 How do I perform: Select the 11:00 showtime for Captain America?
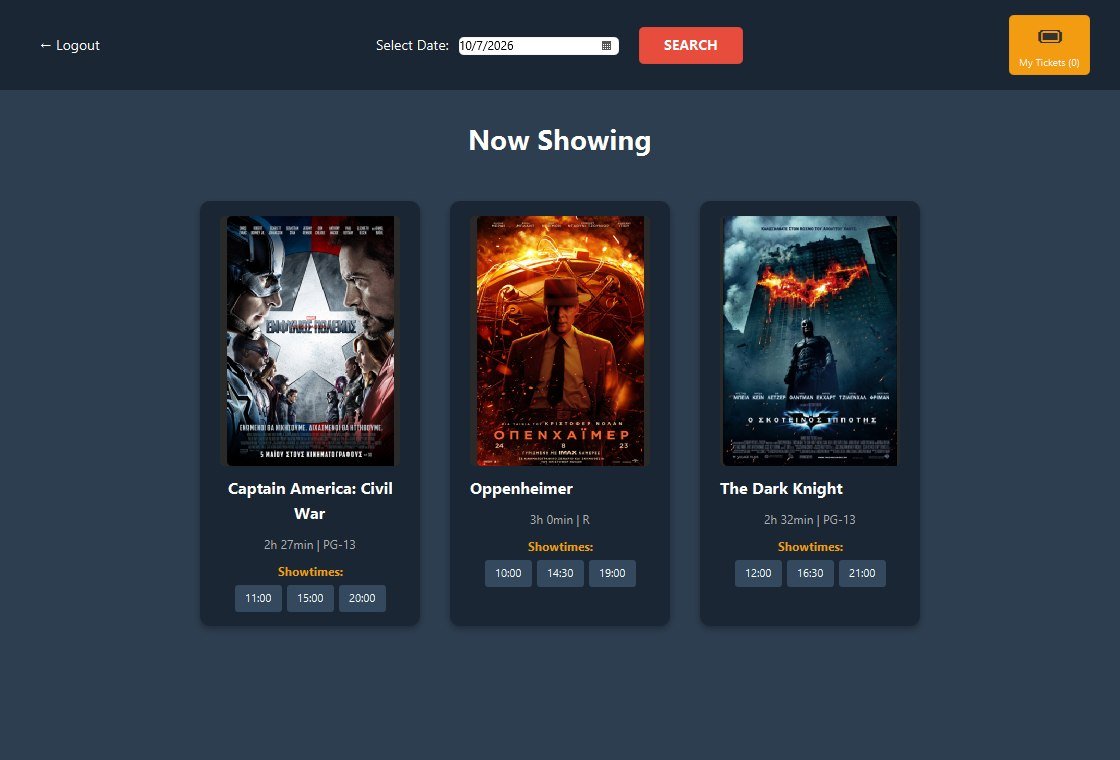258,598
